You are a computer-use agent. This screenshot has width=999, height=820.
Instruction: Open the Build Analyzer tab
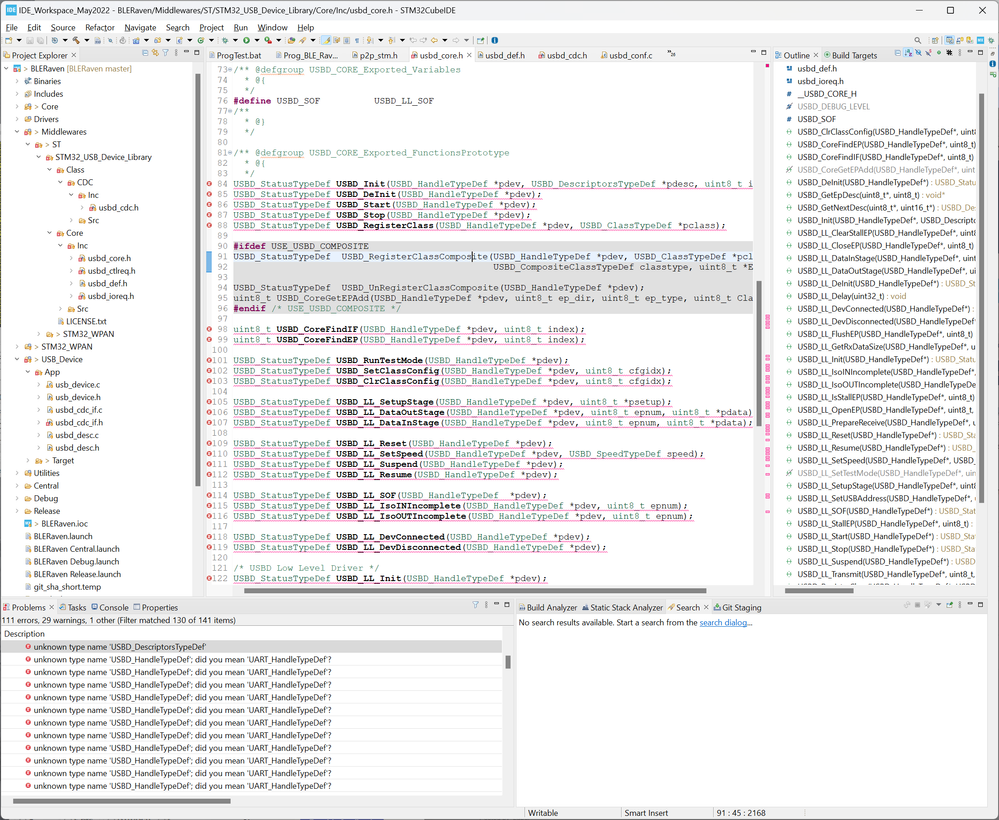[x=547, y=607]
